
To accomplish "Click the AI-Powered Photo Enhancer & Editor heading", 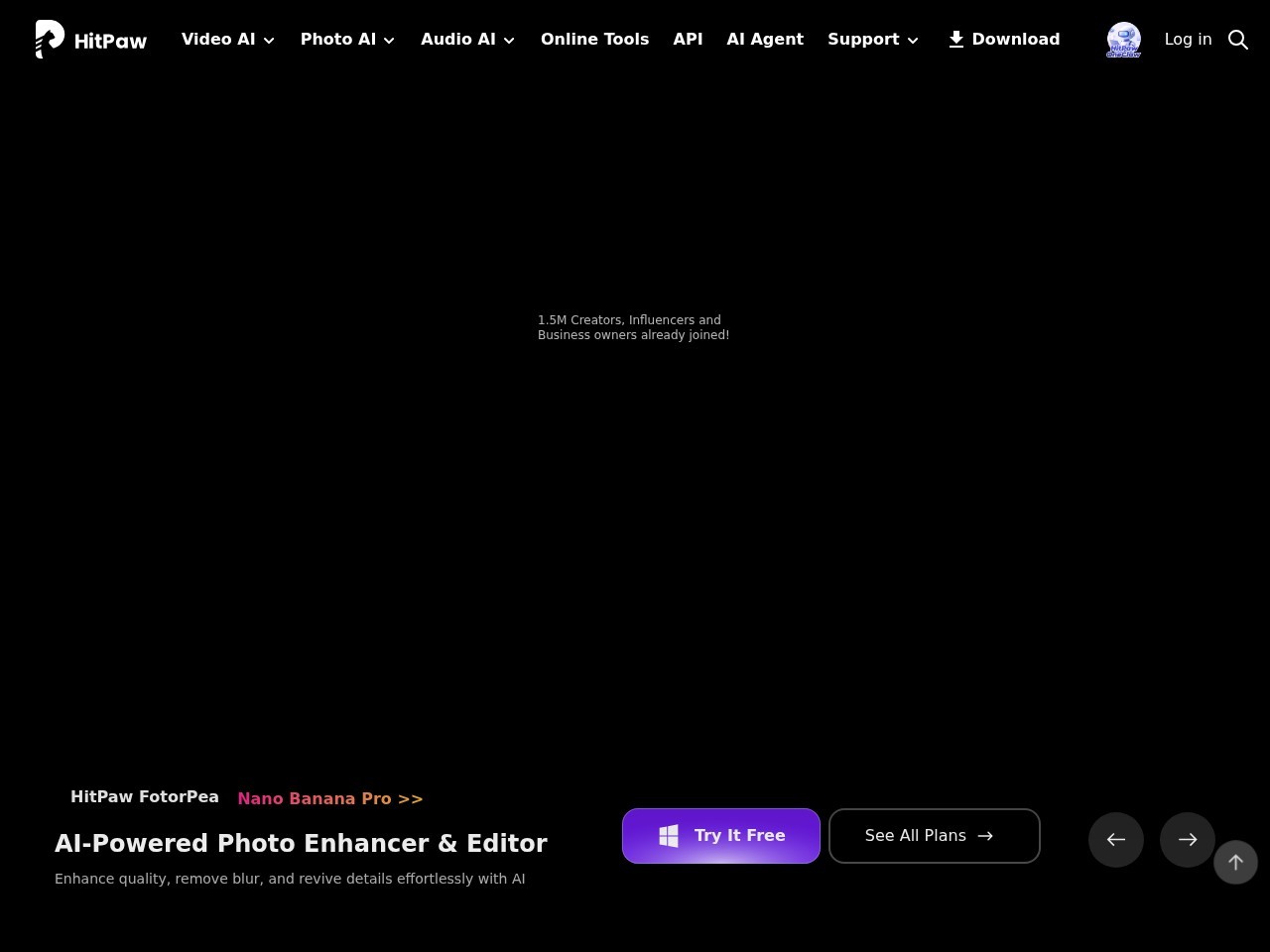I will coord(301,844).
